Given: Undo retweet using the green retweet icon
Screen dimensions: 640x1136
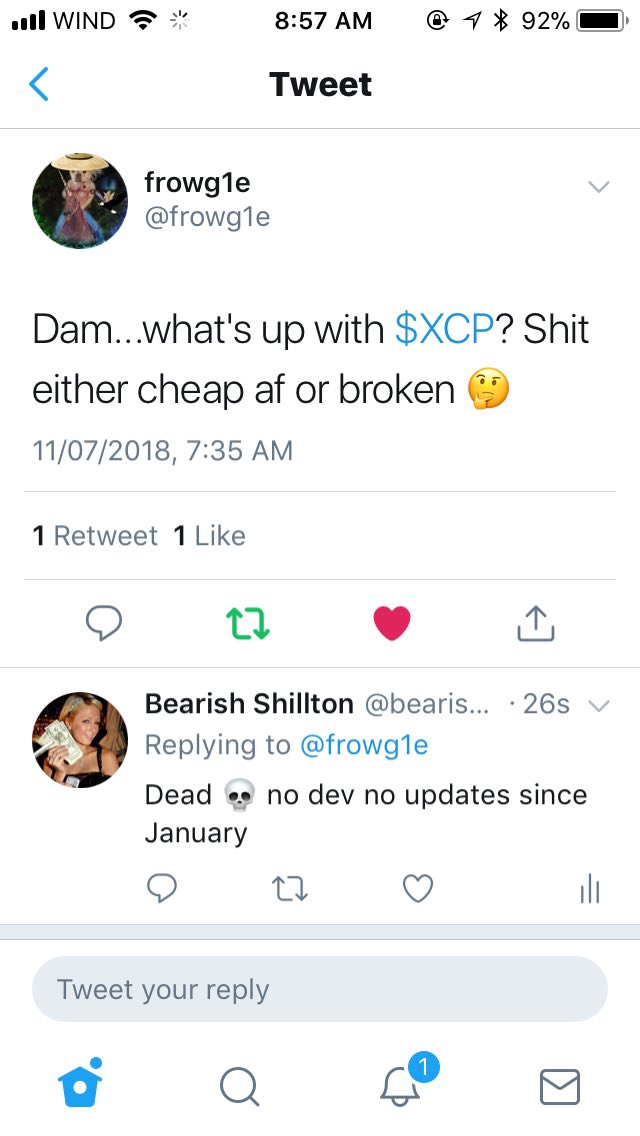Looking at the screenshot, I should point(248,624).
